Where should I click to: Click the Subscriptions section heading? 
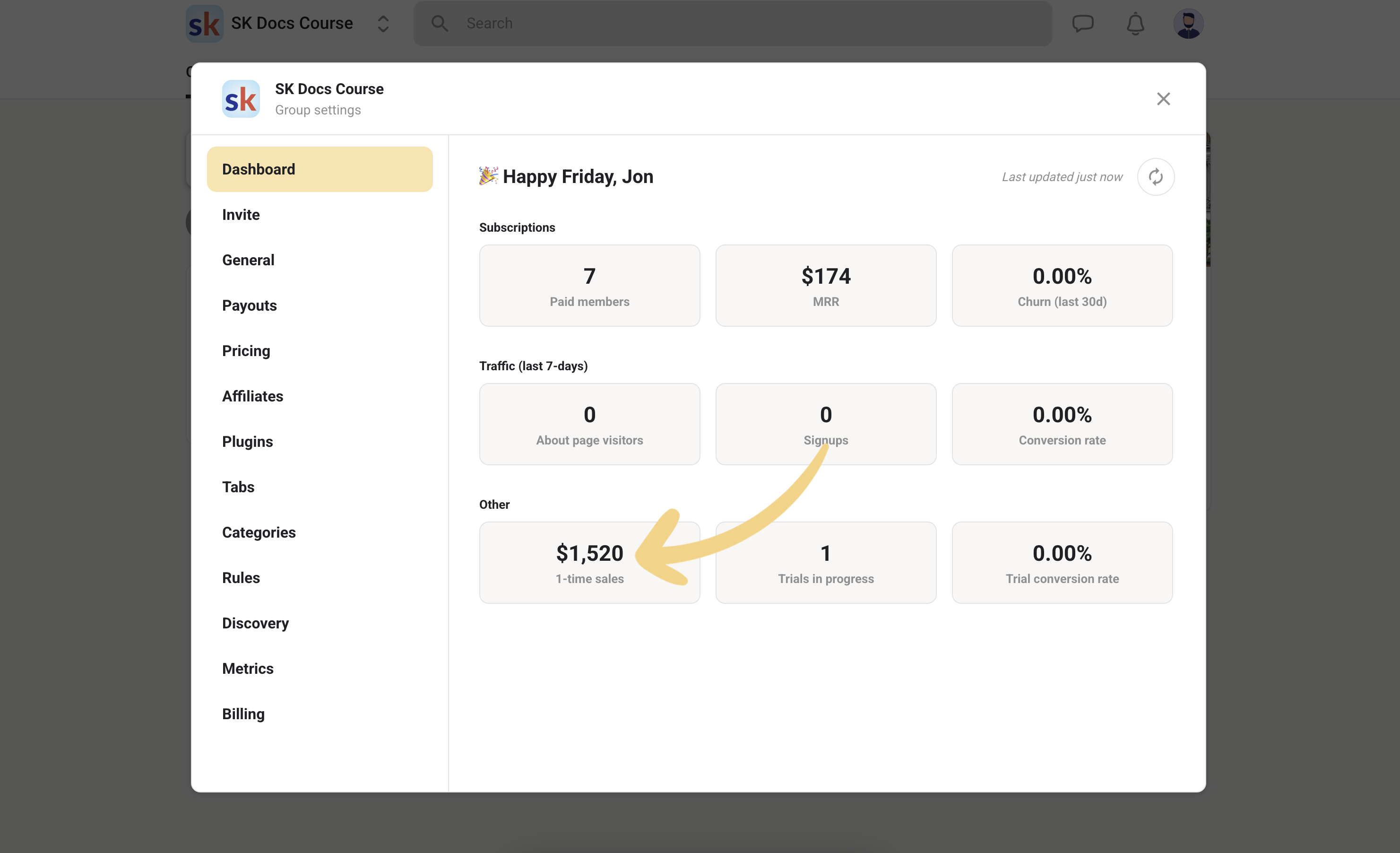(517, 227)
